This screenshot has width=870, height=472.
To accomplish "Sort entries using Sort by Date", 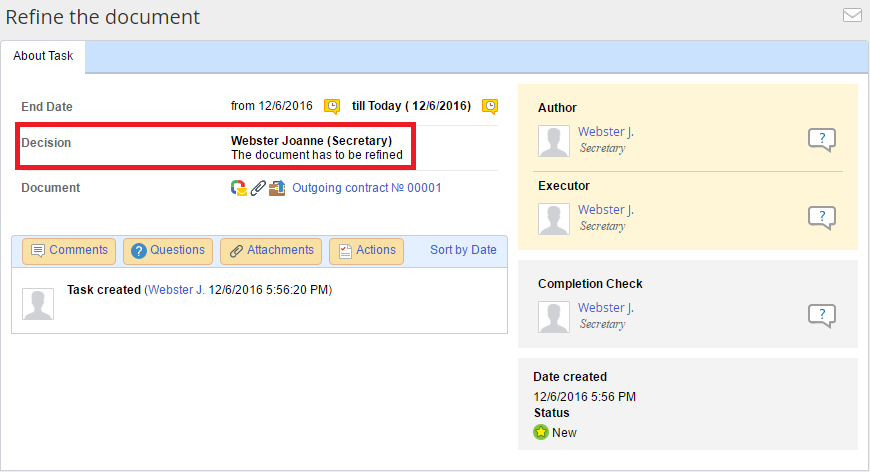I will 463,250.
